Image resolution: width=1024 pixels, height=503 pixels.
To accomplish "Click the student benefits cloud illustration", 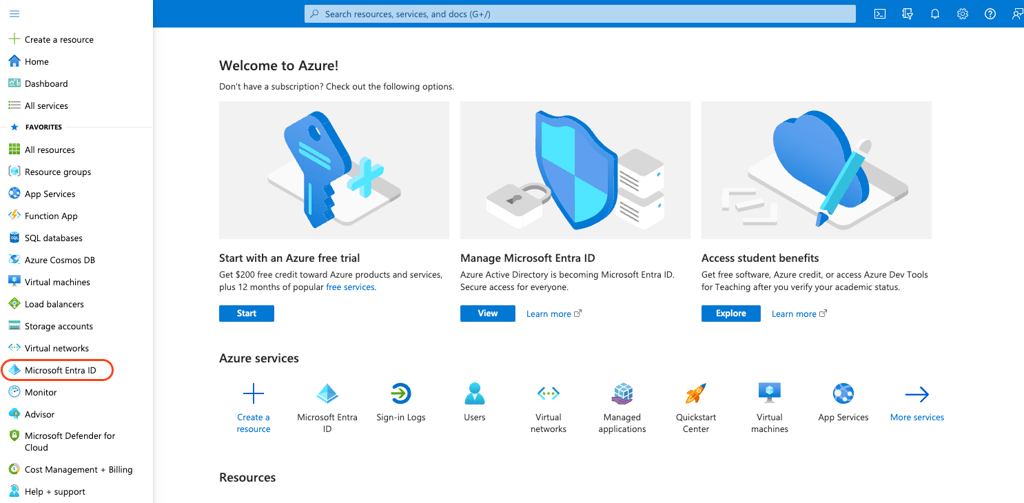I will click(816, 170).
